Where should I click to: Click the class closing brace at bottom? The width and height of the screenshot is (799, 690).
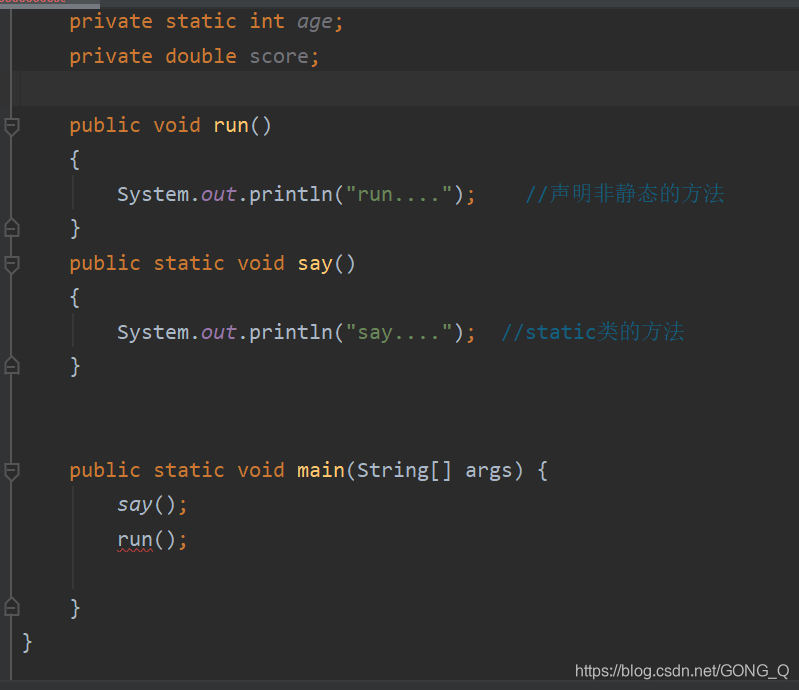(x=27, y=643)
